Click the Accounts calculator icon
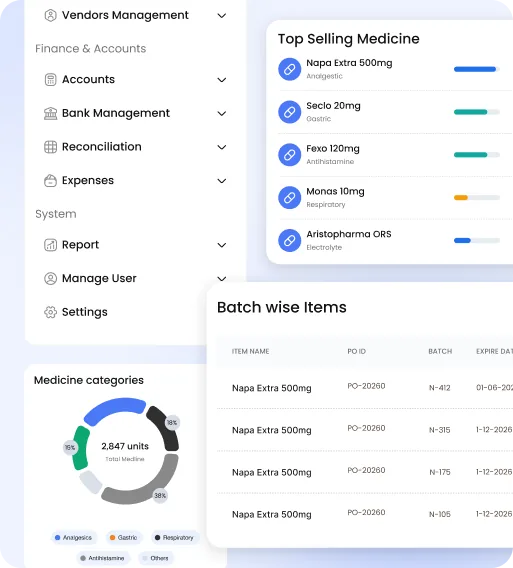Viewport: 513px width, 568px height. click(x=50, y=79)
